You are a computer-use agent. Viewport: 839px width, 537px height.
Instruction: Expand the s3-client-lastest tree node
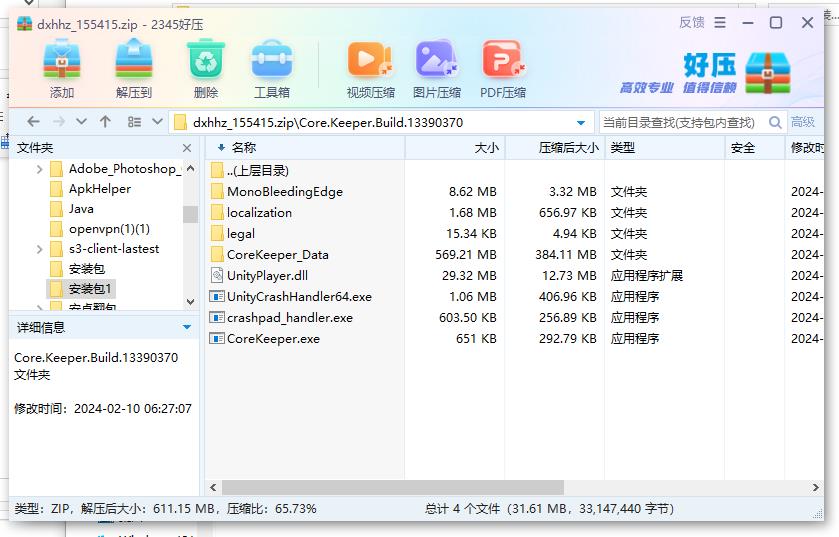pyautogui.click(x=39, y=249)
